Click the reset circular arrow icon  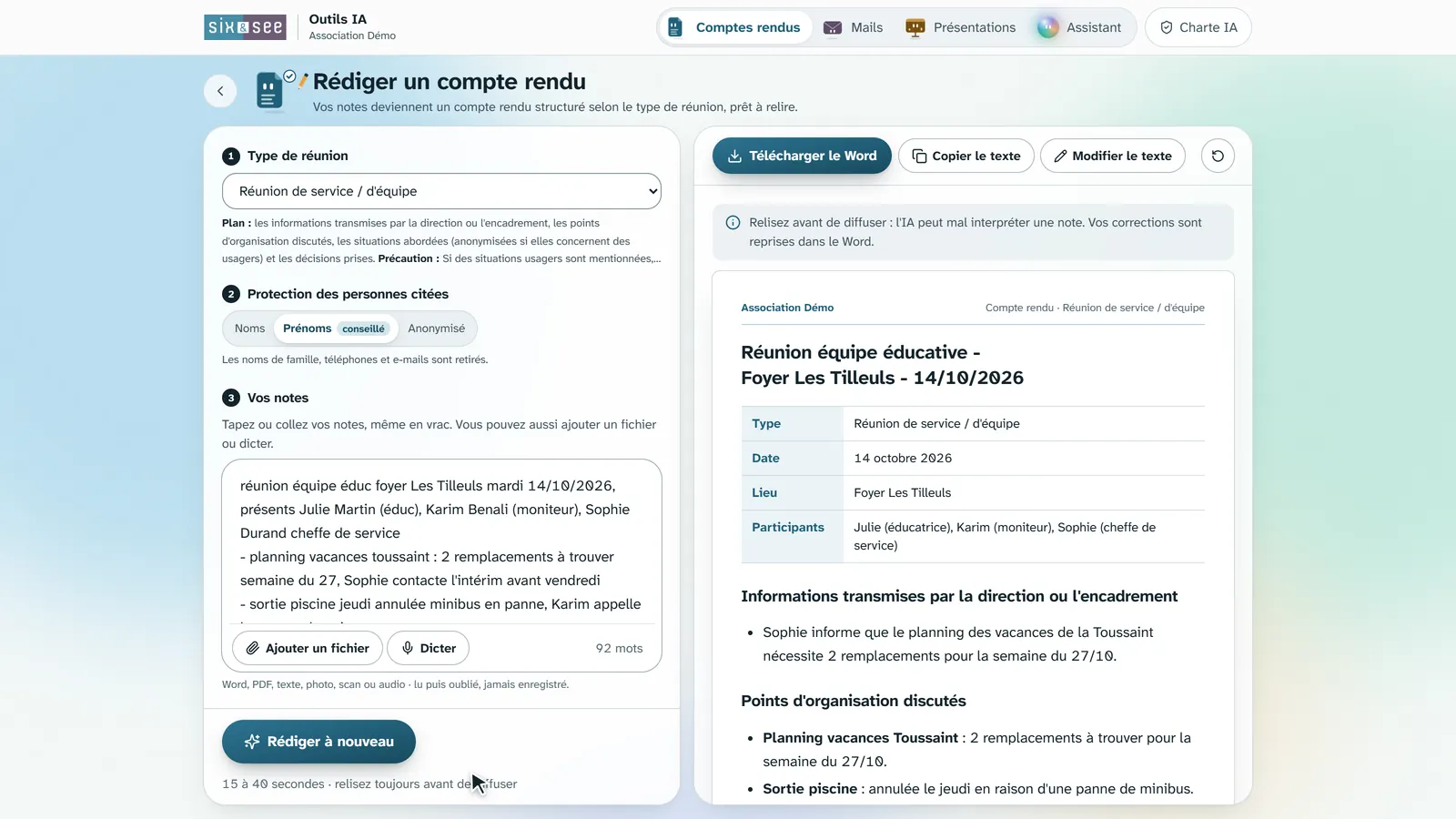point(1218,156)
